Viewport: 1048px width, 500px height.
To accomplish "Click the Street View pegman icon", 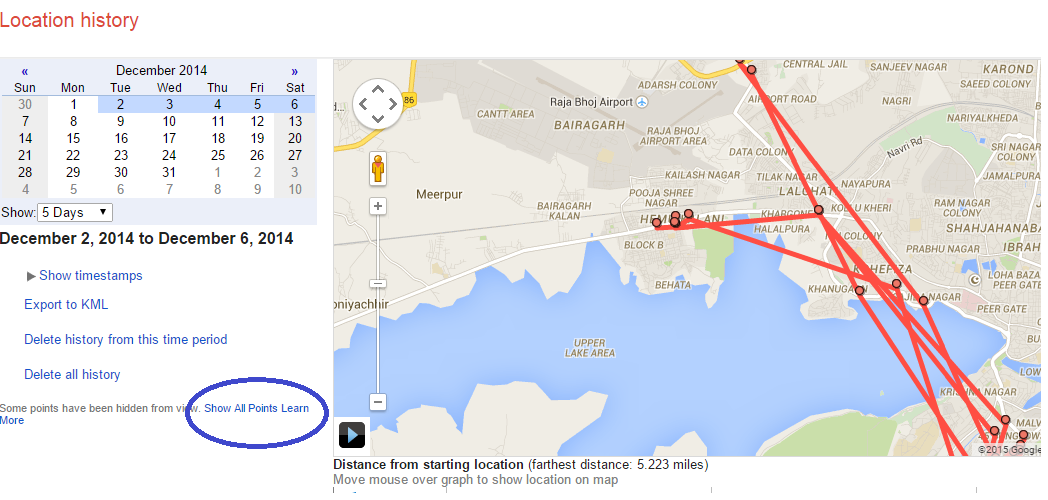I will pyautogui.click(x=378, y=168).
